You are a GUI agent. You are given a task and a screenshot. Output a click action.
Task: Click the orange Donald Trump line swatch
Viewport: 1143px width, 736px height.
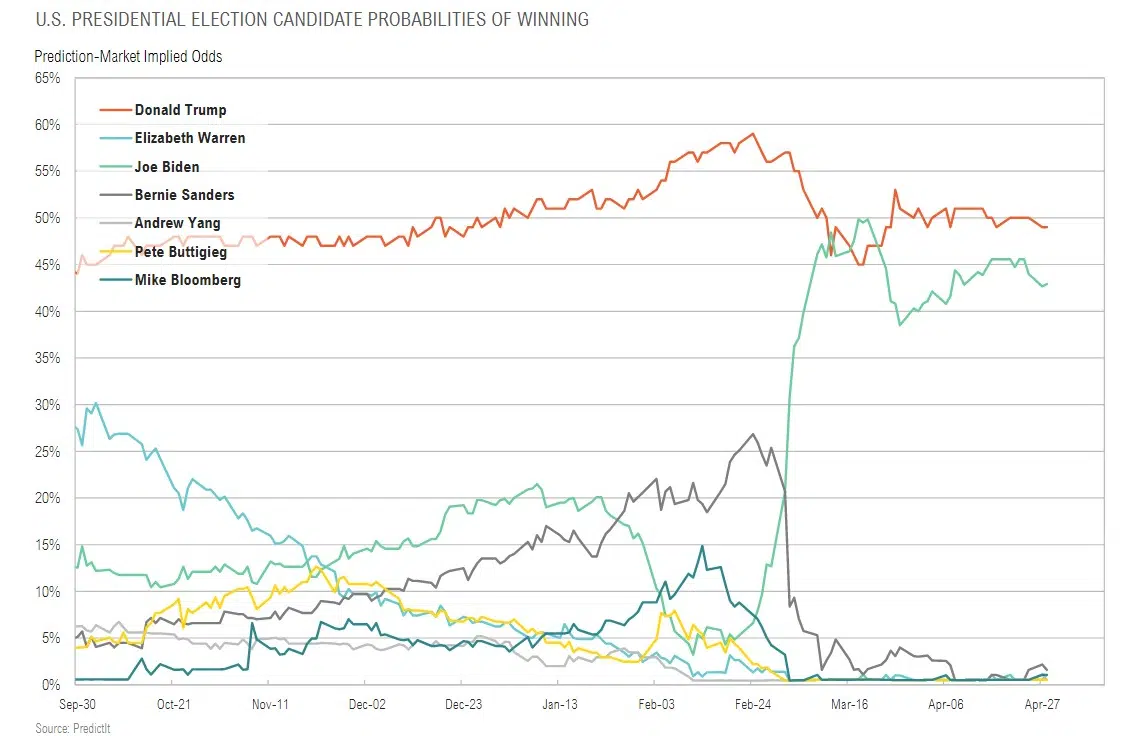click(115, 110)
